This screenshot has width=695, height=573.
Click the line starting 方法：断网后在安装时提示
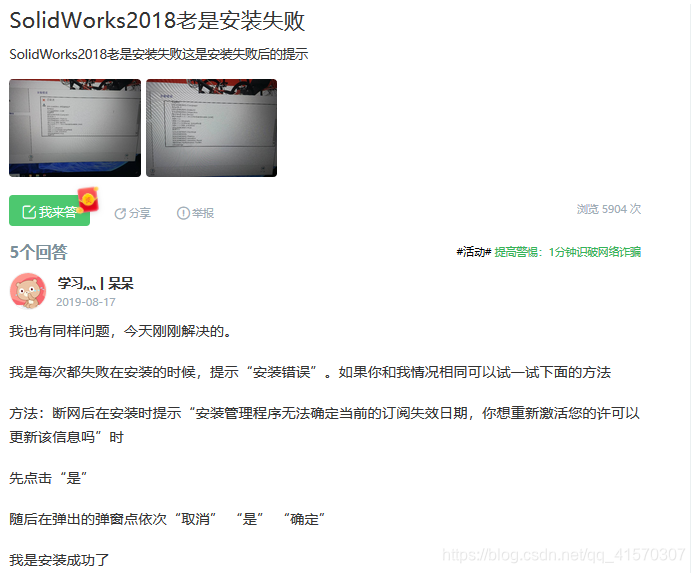pyautogui.click(x=324, y=425)
